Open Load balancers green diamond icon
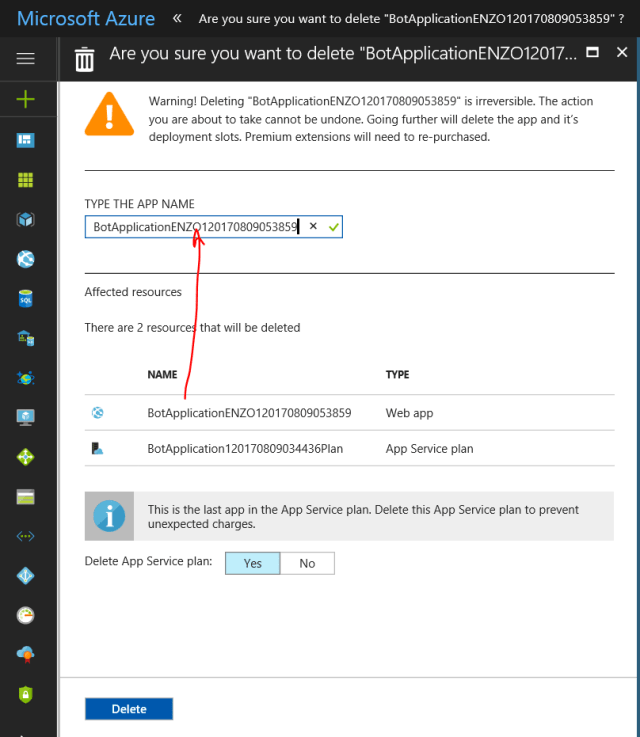The height and width of the screenshot is (737, 640). click(25, 457)
